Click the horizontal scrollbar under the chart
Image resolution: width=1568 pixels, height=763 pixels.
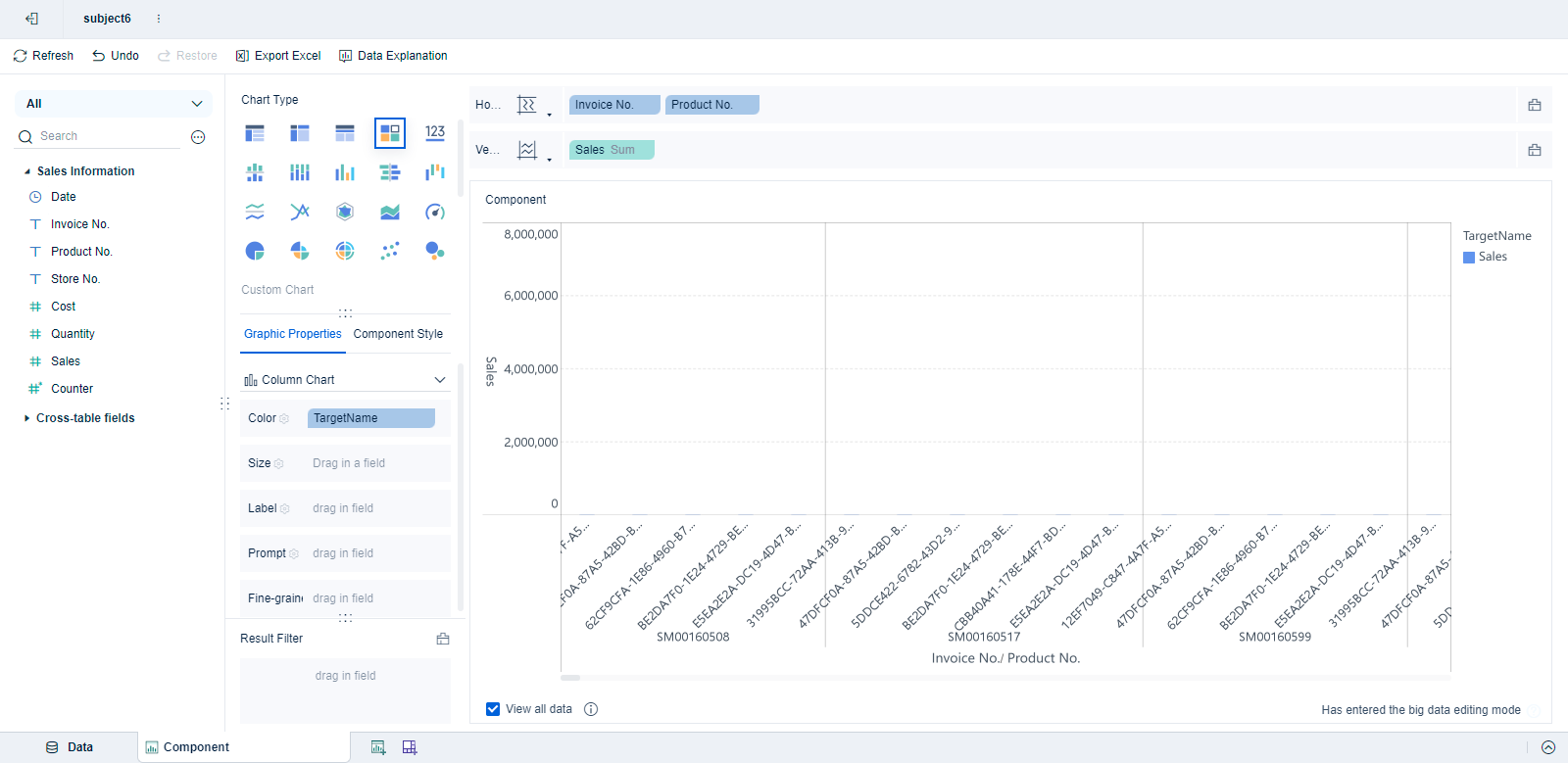tap(570, 678)
